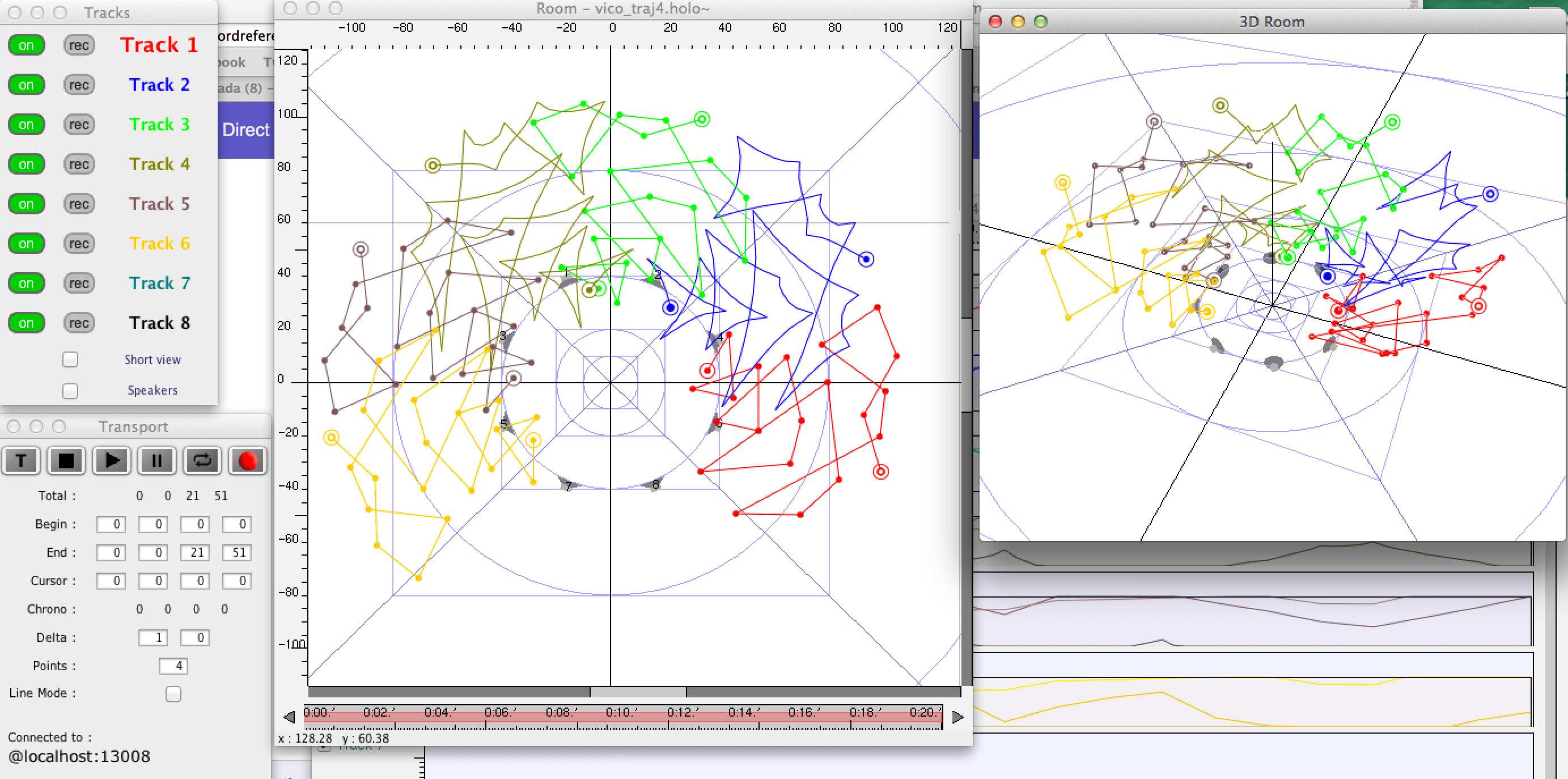The width and height of the screenshot is (1568, 779).
Task: Enable the Short view checkbox
Action: (x=71, y=359)
